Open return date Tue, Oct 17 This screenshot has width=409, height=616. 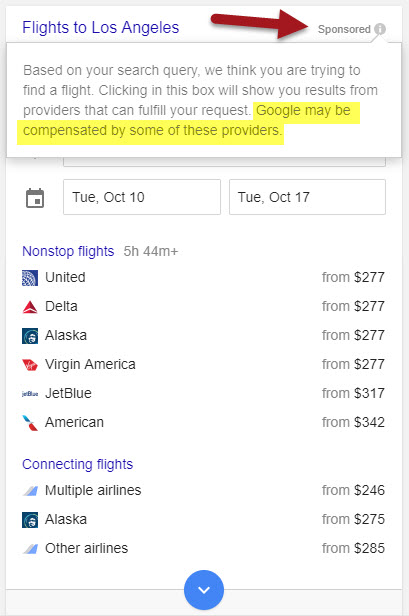[307, 197]
